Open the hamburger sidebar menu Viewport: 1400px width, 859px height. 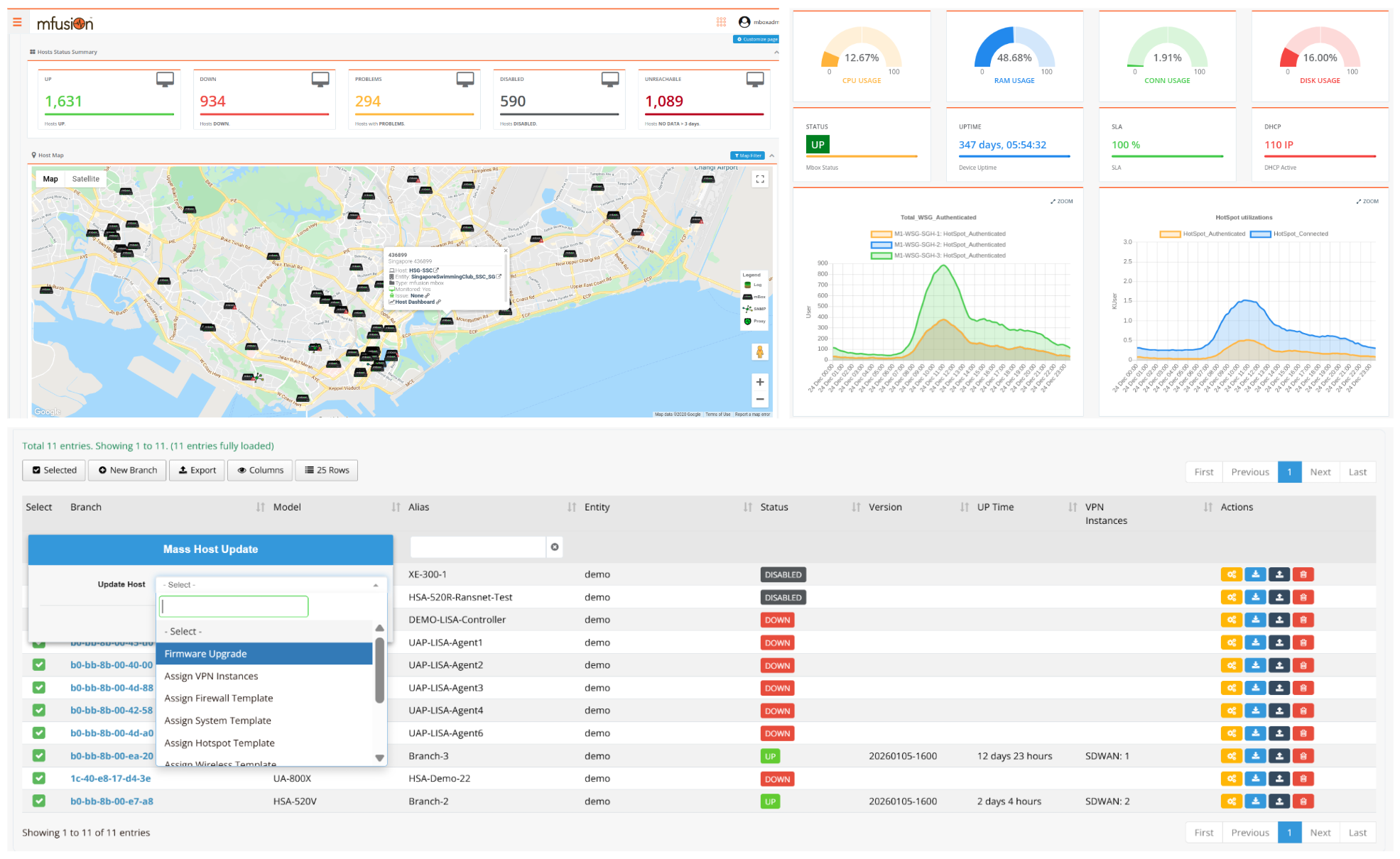(x=17, y=23)
